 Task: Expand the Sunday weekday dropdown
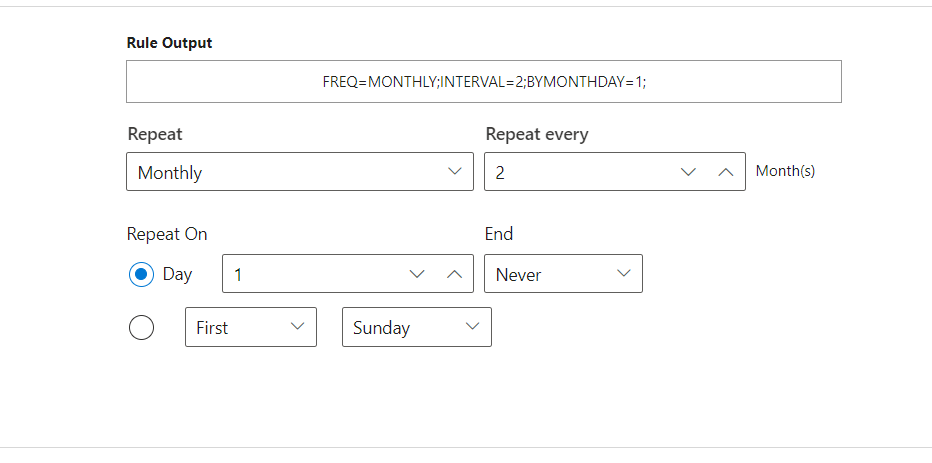coord(416,328)
